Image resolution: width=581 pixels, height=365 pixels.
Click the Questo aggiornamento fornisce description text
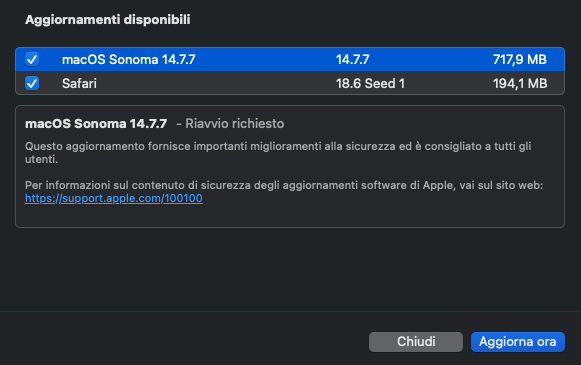[278, 153]
